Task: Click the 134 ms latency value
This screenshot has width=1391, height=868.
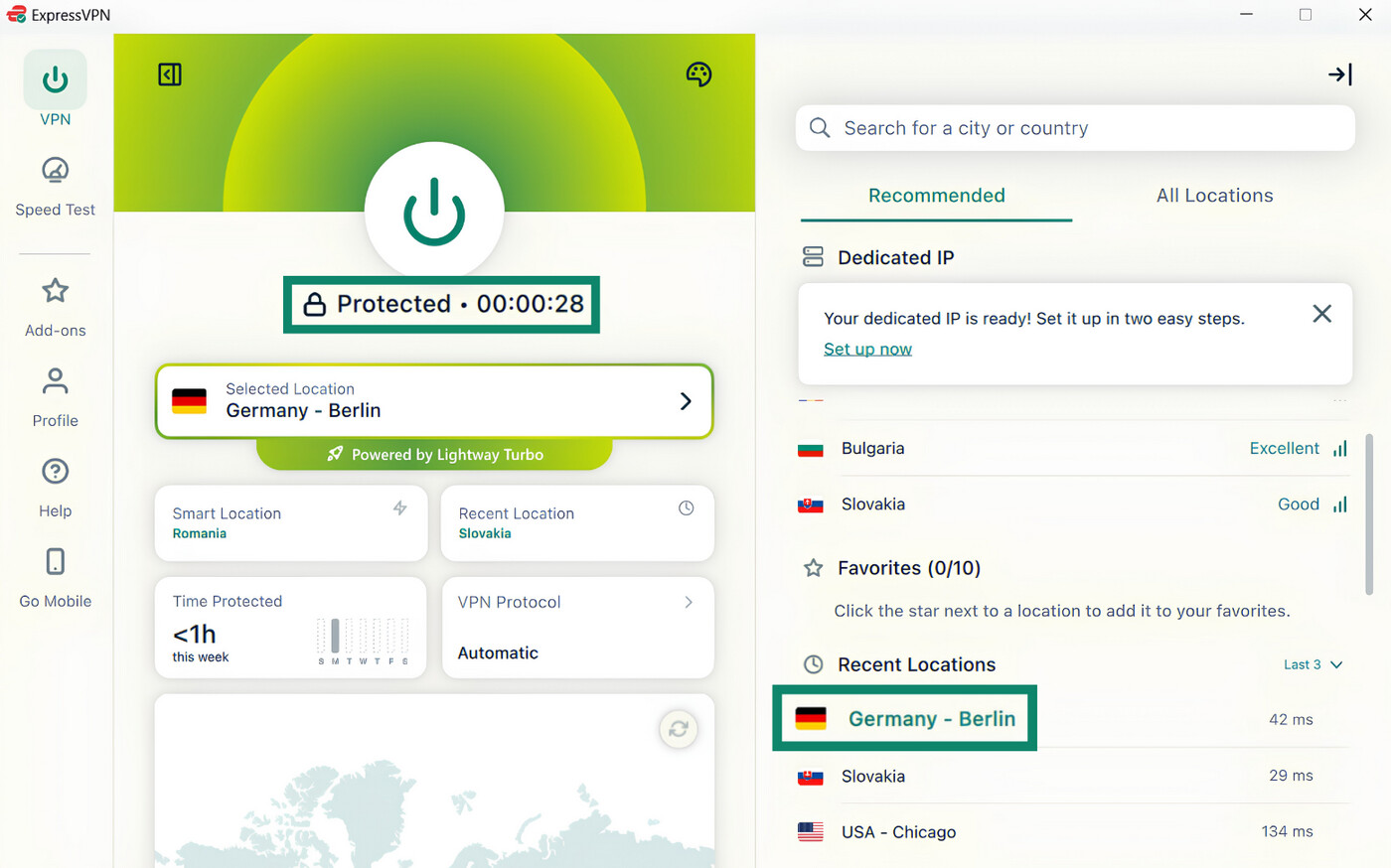Action: point(1287,832)
